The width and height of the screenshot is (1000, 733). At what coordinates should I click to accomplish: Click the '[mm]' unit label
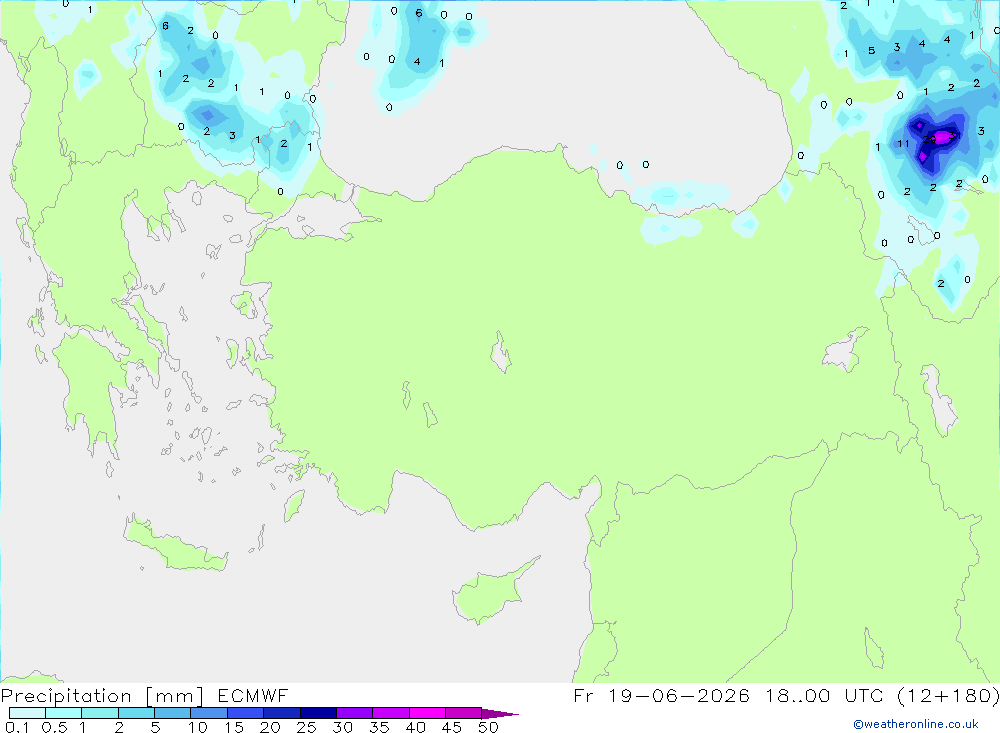point(175,696)
